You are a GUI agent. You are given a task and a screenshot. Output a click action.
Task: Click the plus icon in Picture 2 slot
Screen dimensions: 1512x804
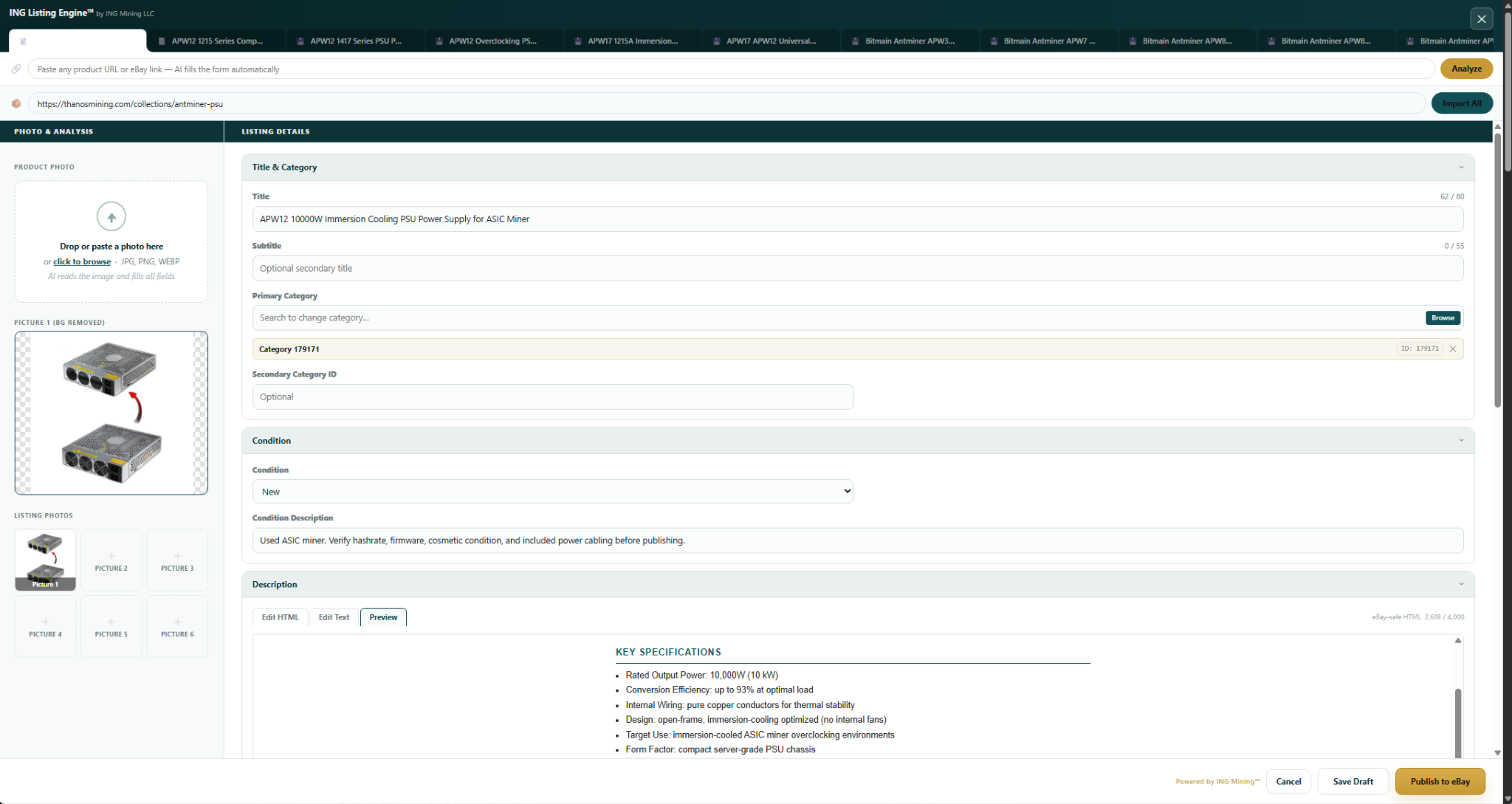click(x=111, y=556)
